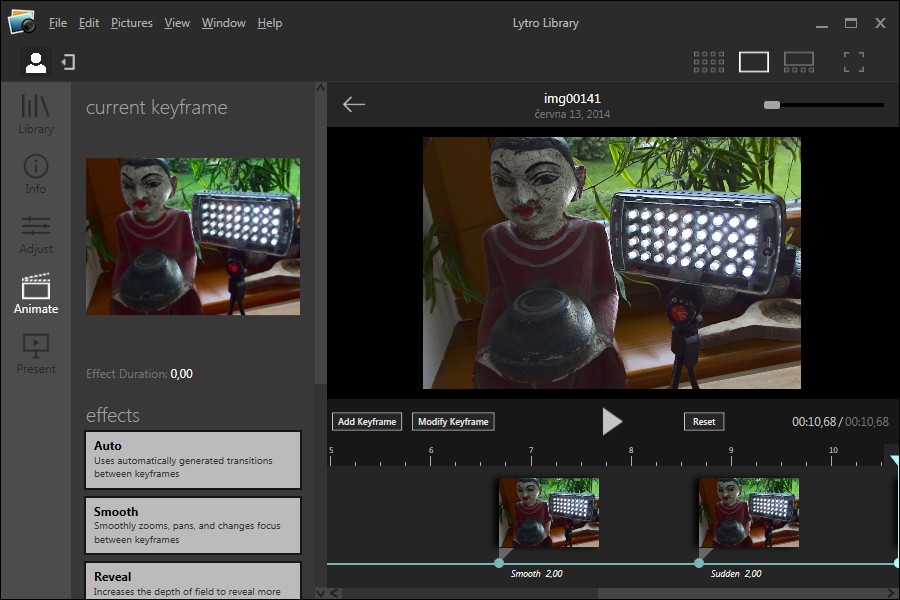Open the View menu
This screenshot has height=600, width=900.
click(x=177, y=23)
